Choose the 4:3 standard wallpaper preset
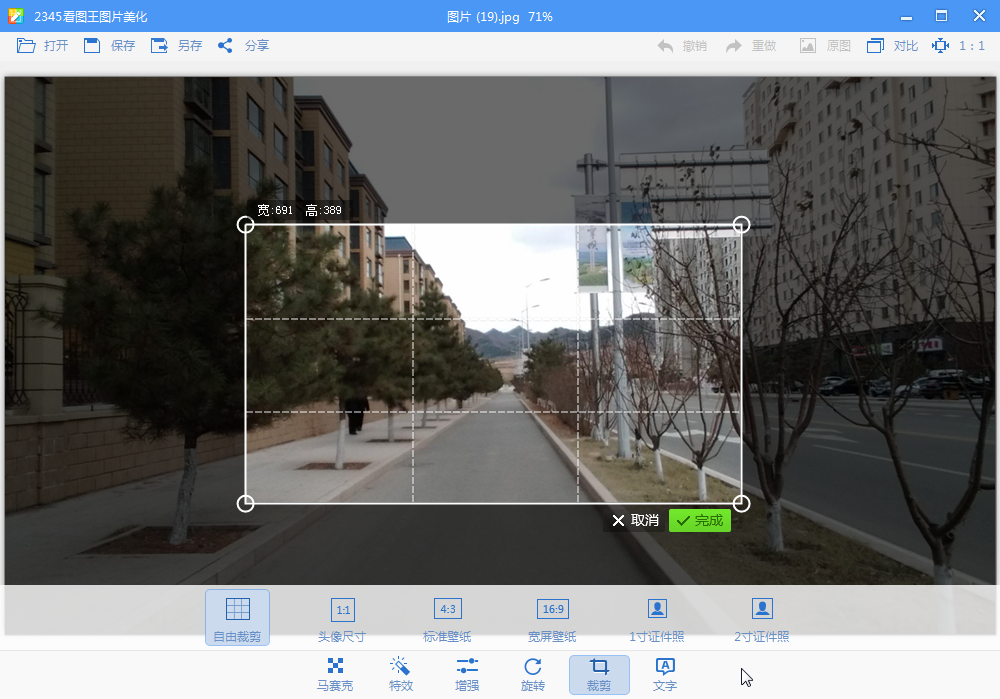The width and height of the screenshot is (1000, 699). (x=447, y=617)
